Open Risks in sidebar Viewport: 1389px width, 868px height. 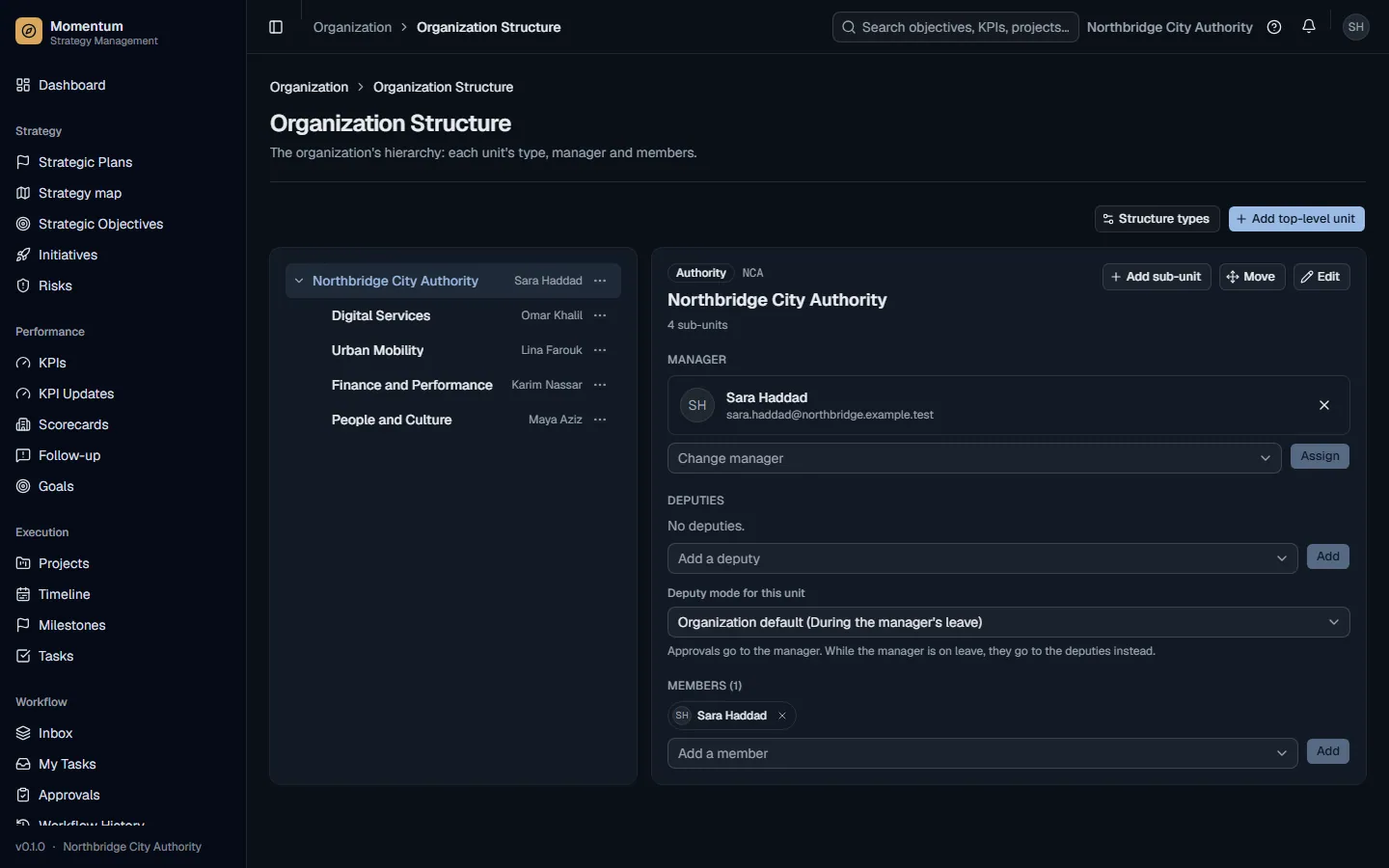(x=123, y=285)
